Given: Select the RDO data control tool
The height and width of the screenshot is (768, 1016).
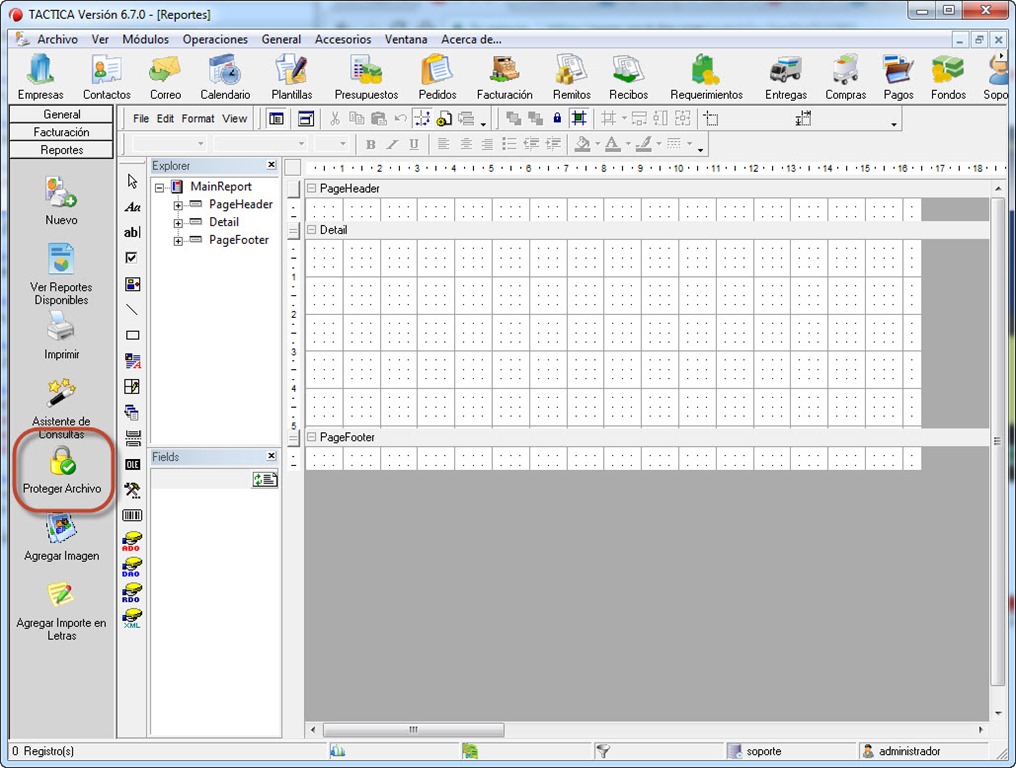Looking at the screenshot, I should [132, 592].
